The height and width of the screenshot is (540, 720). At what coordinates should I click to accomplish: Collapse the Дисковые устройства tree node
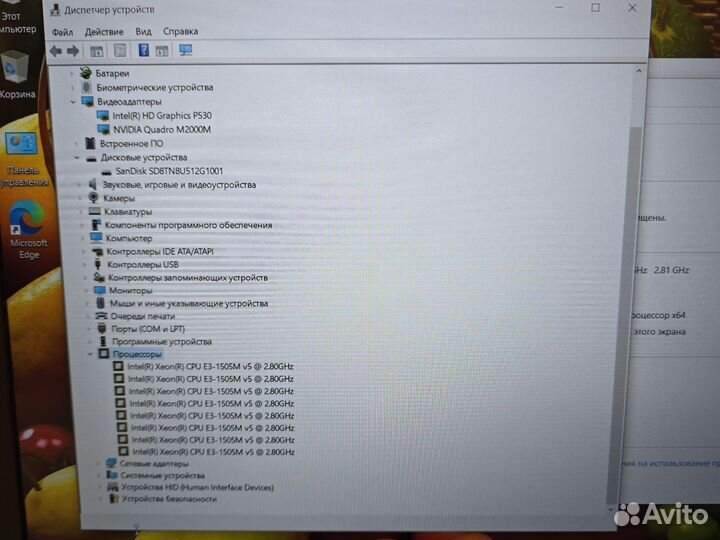[77, 158]
